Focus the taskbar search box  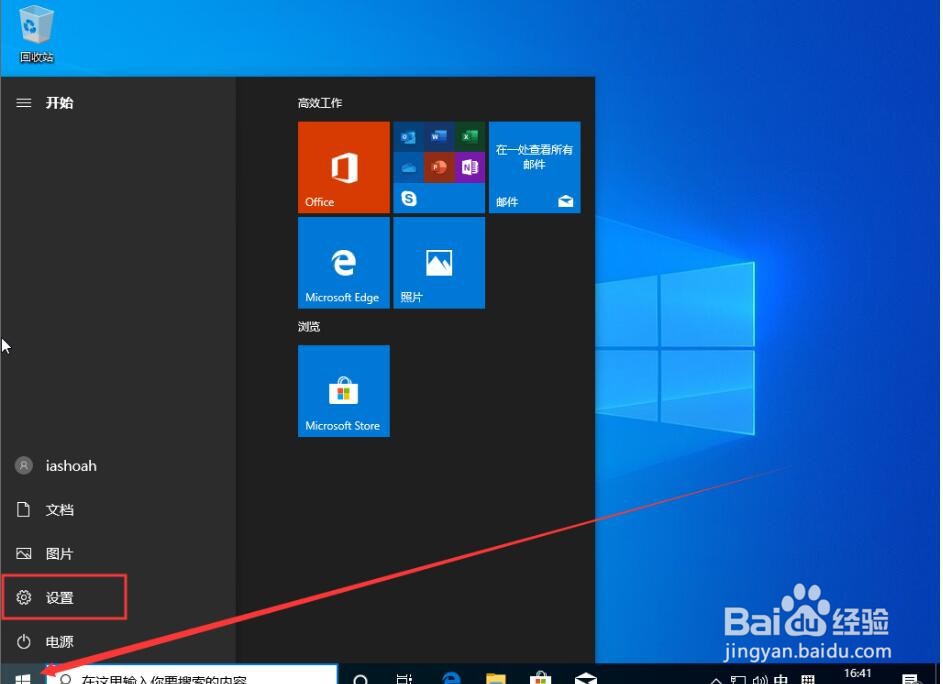pos(192,675)
